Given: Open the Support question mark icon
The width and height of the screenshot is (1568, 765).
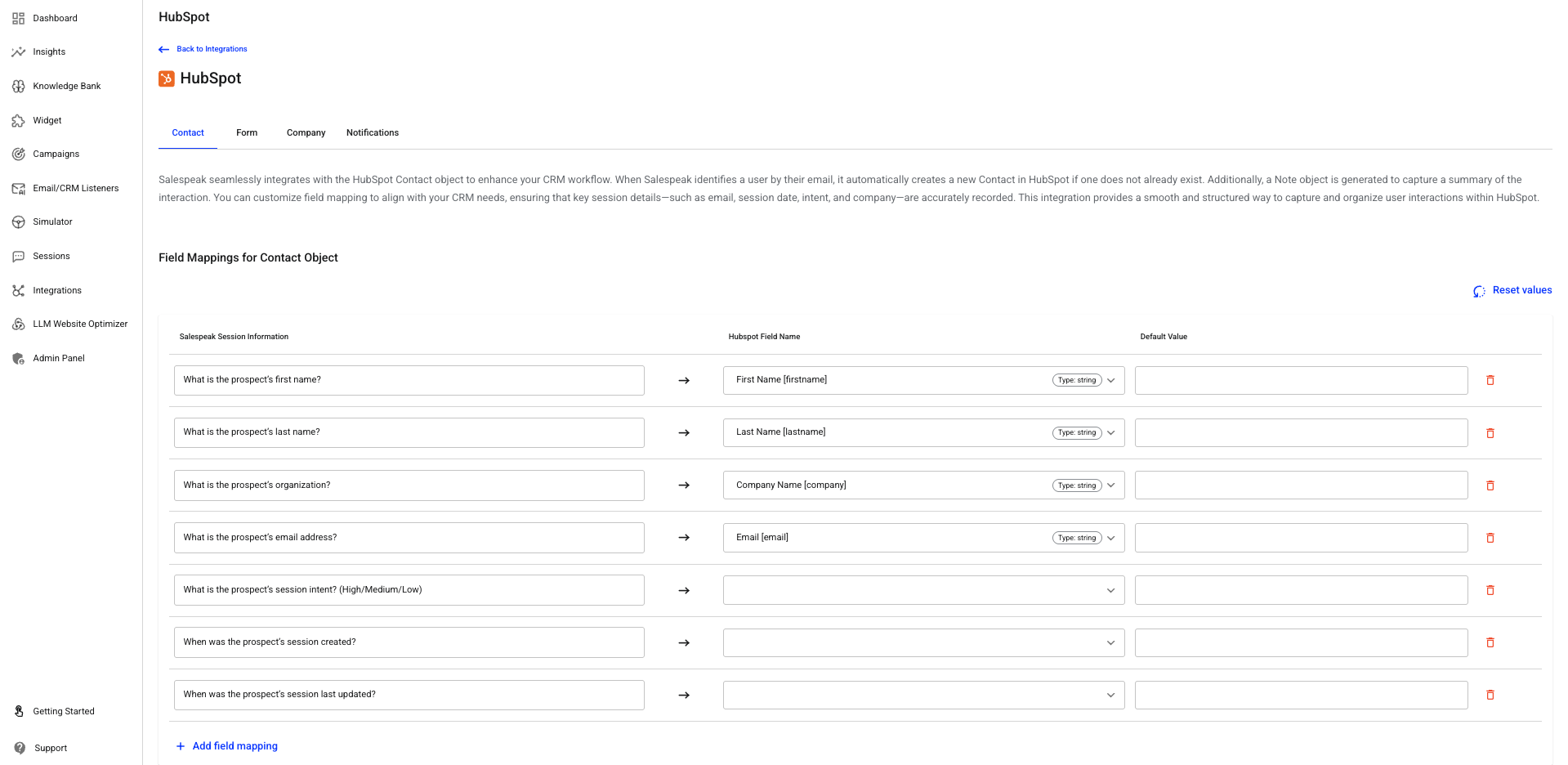Looking at the screenshot, I should click(20, 748).
